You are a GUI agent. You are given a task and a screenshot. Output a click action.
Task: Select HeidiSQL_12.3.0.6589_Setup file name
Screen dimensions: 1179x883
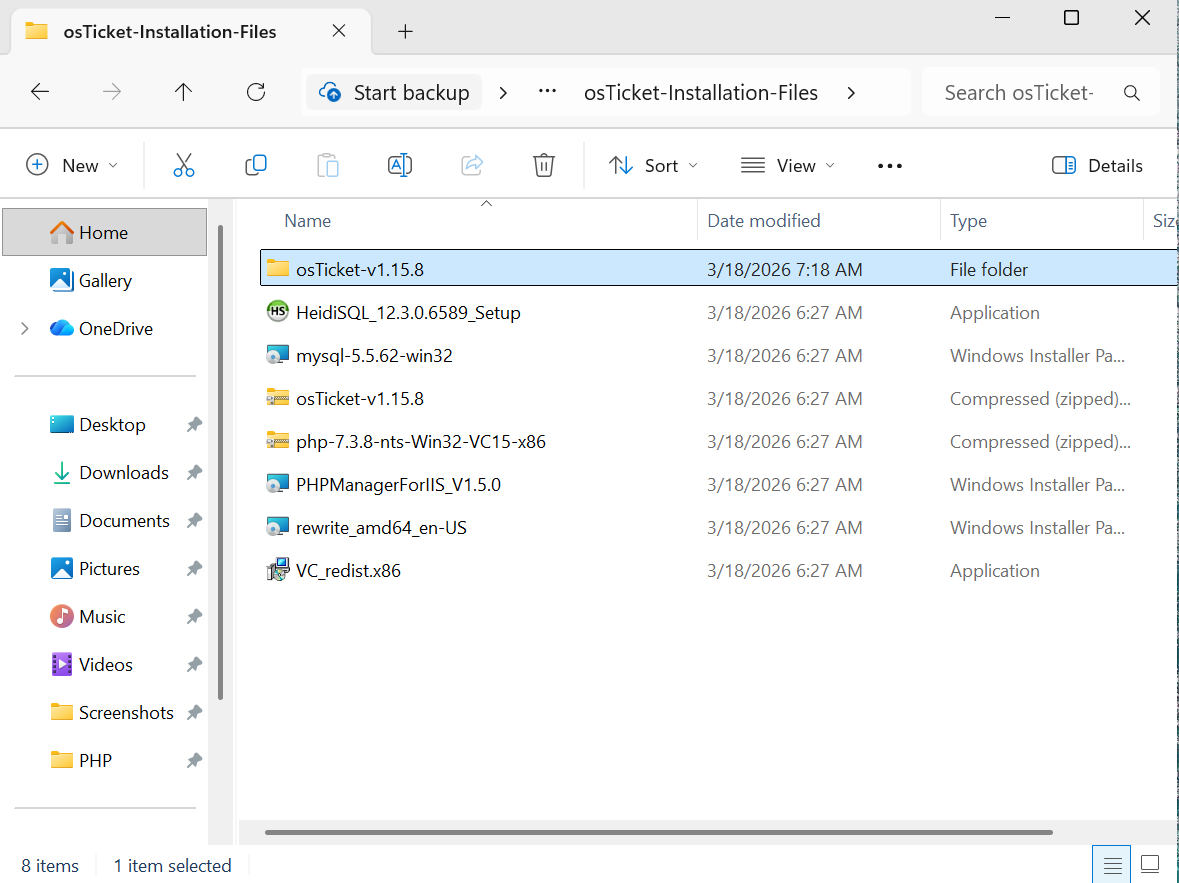tap(408, 312)
